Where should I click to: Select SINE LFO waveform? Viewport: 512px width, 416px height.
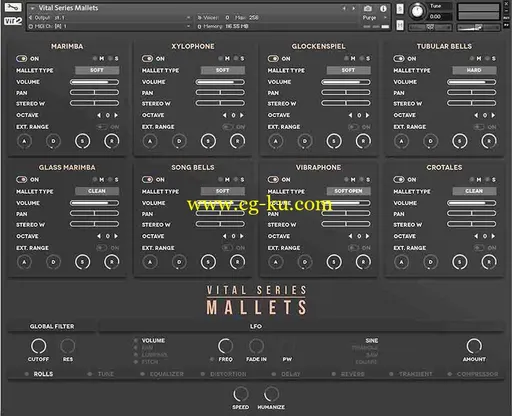(372, 341)
